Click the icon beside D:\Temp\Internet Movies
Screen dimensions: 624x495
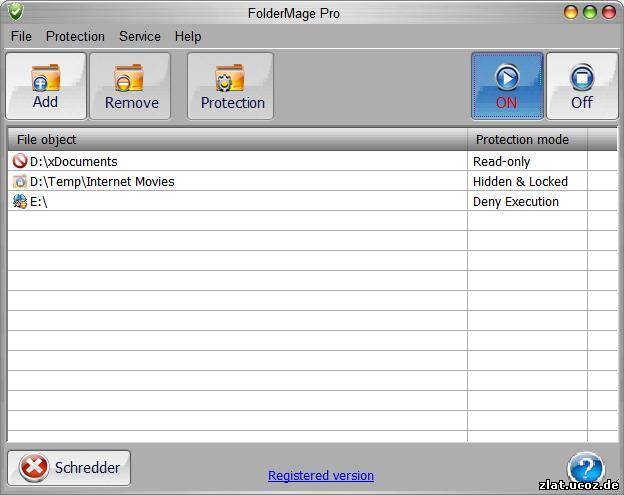pos(20,181)
